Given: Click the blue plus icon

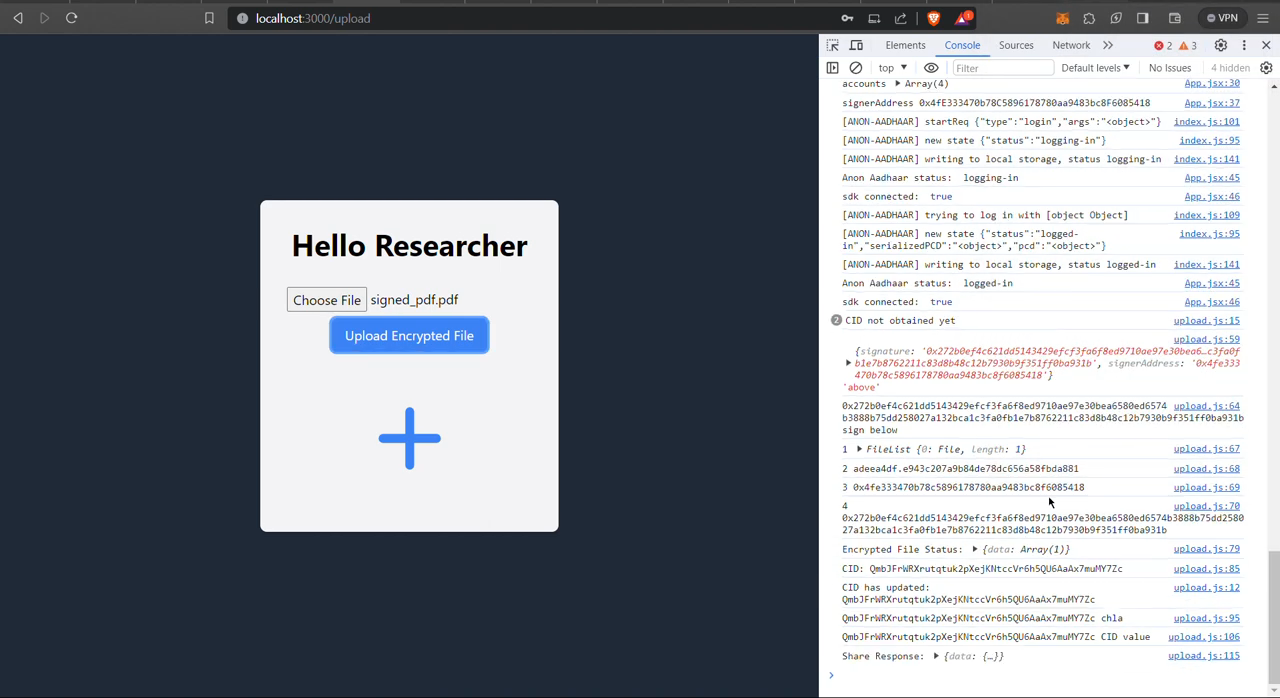Looking at the screenshot, I should tap(409, 438).
